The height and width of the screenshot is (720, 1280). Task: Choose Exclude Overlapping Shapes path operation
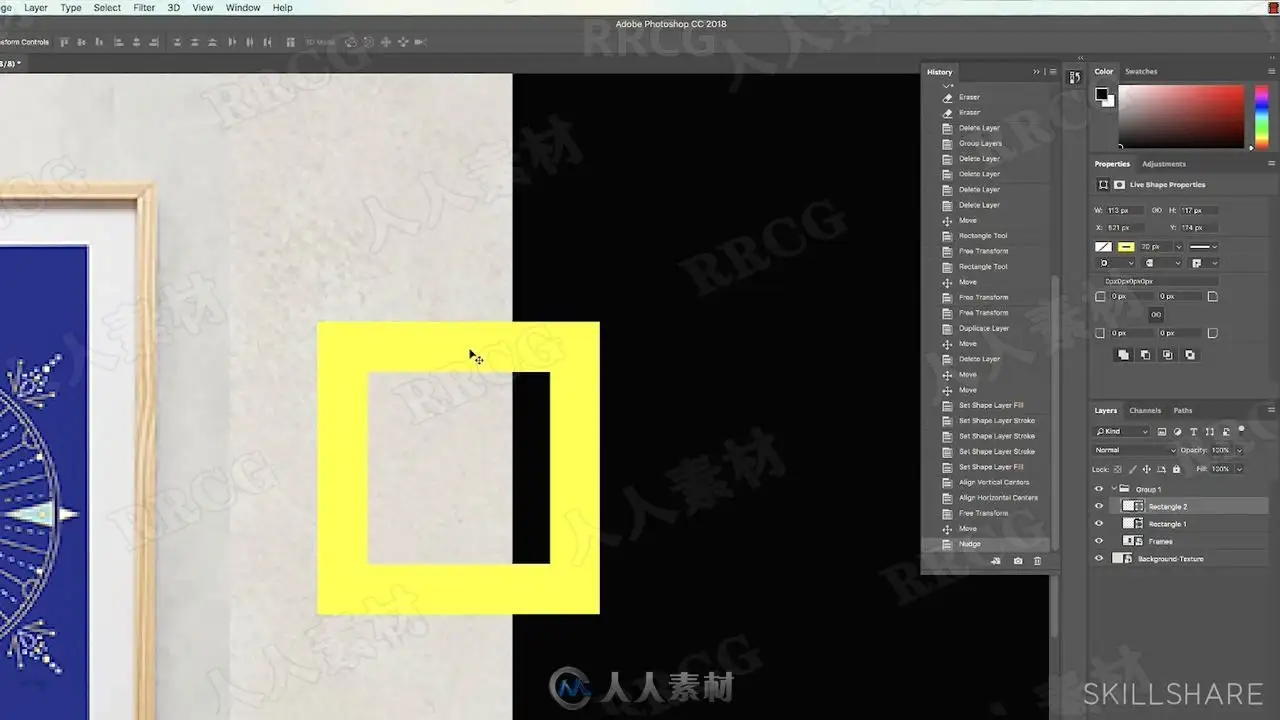point(1190,355)
